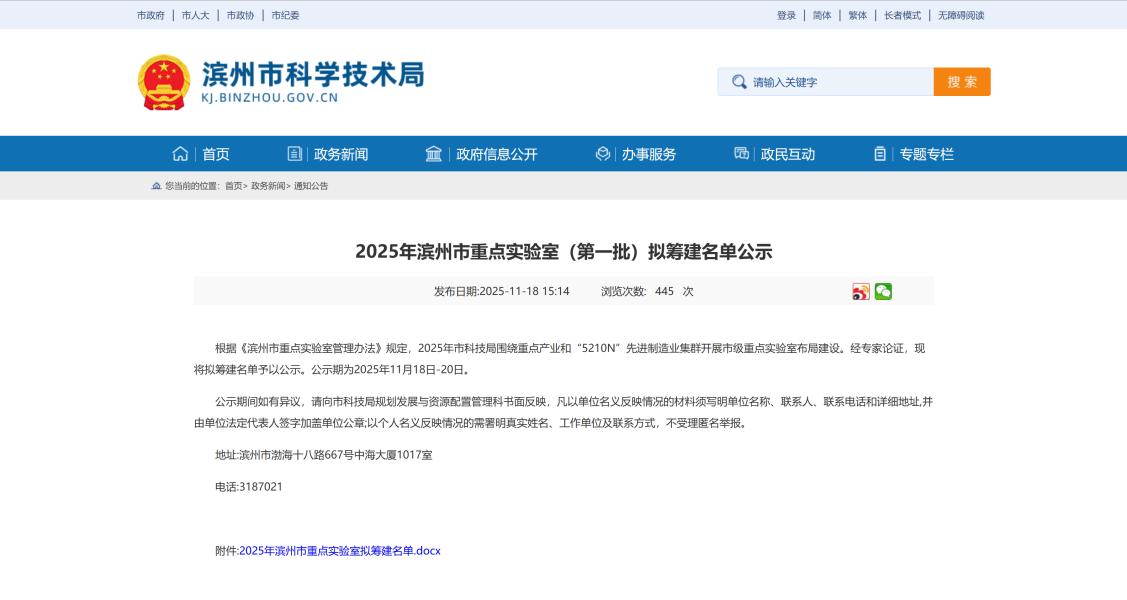The width and height of the screenshot is (1127, 600).
Task: Click the chat icon beside 政民互动
Action: tap(741, 154)
